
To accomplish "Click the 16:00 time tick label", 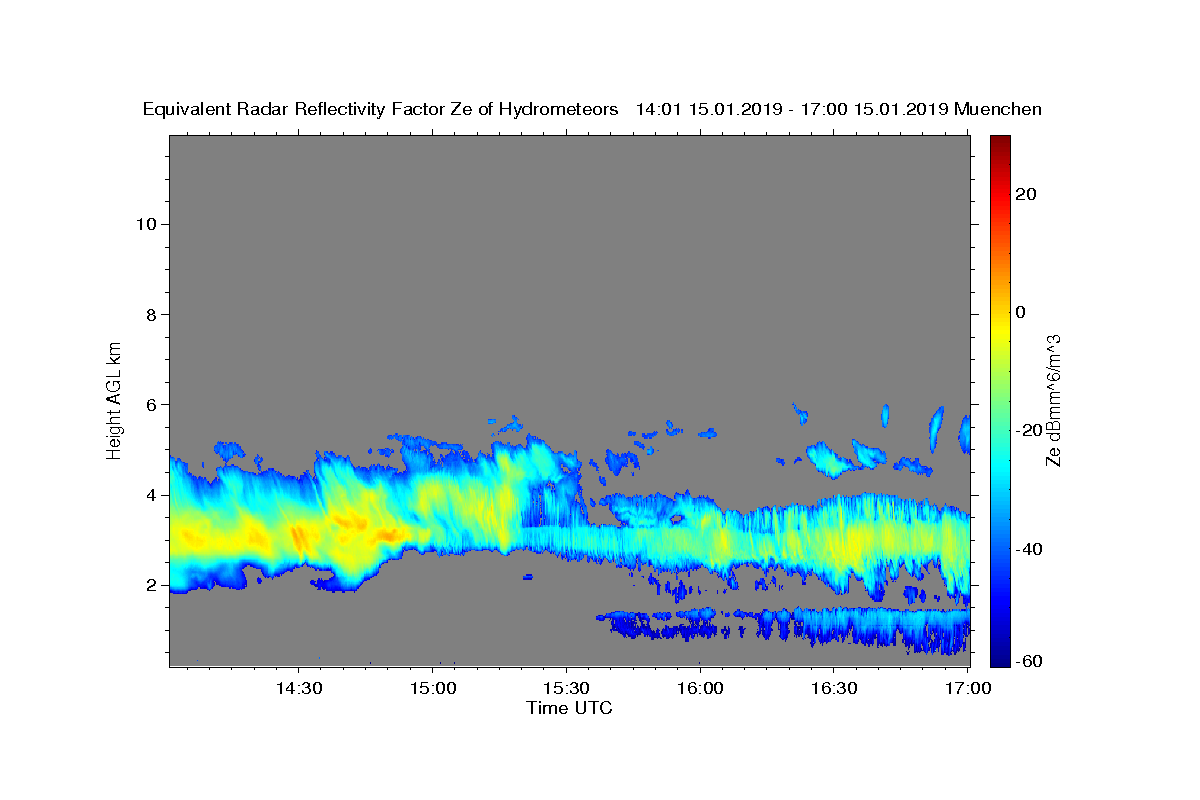I will (699, 688).
